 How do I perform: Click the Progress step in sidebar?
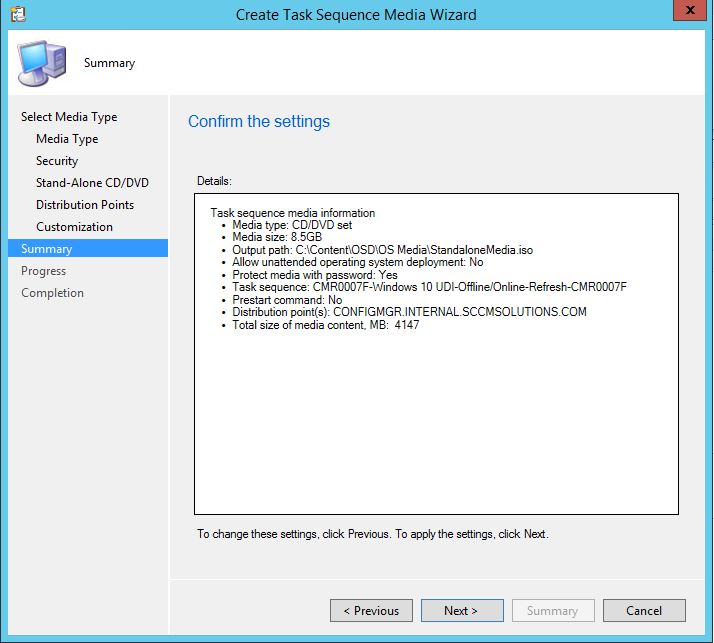(x=43, y=271)
